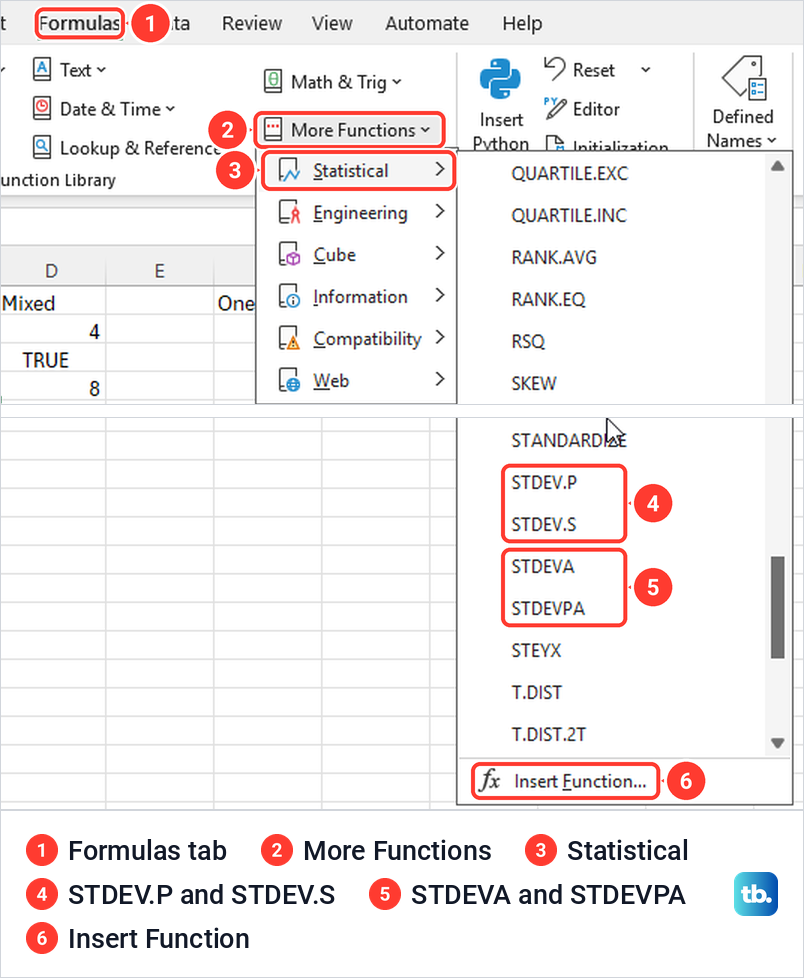Open the Formulas ribbon tab
Image resolution: width=804 pixels, height=978 pixels.
pos(79,24)
